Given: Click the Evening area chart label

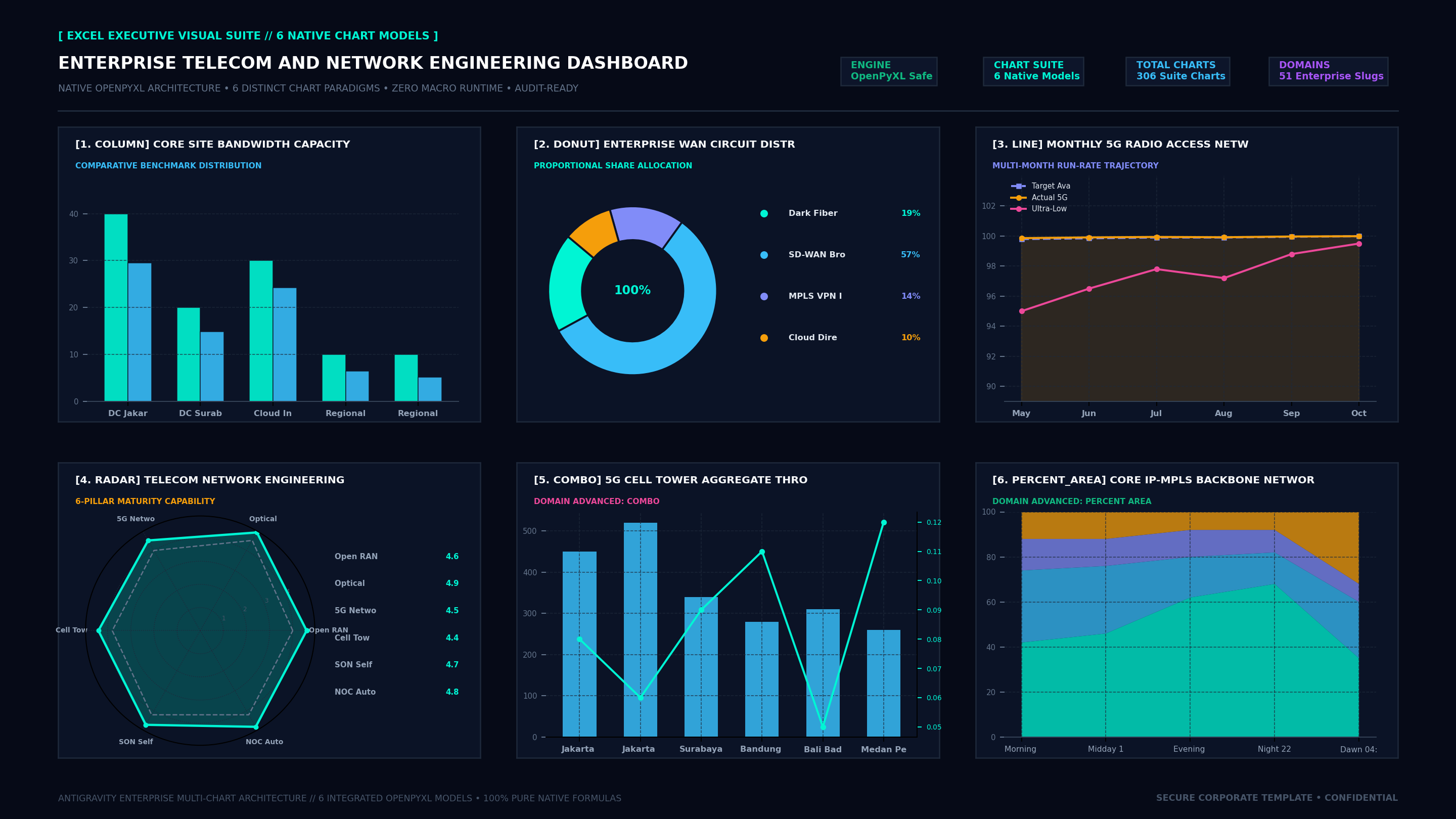Looking at the screenshot, I should 1189,749.
